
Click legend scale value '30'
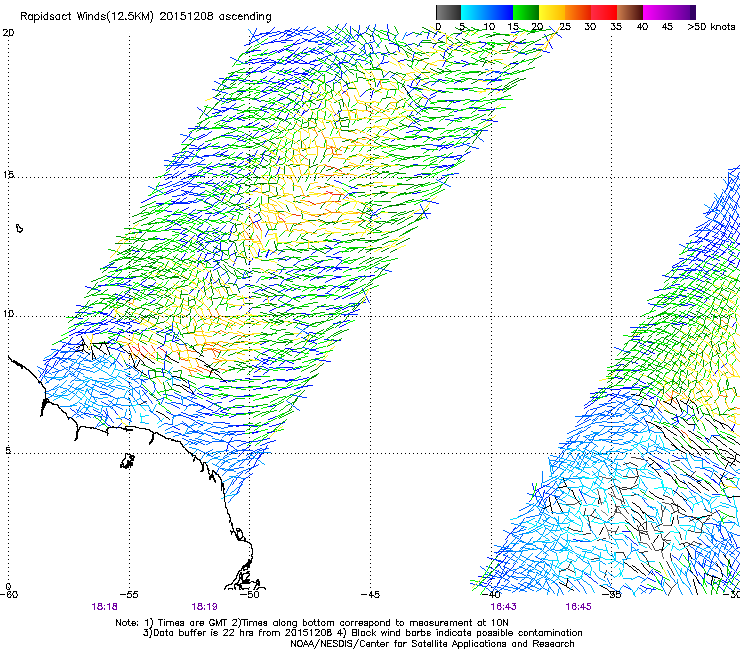[x=590, y=27]
